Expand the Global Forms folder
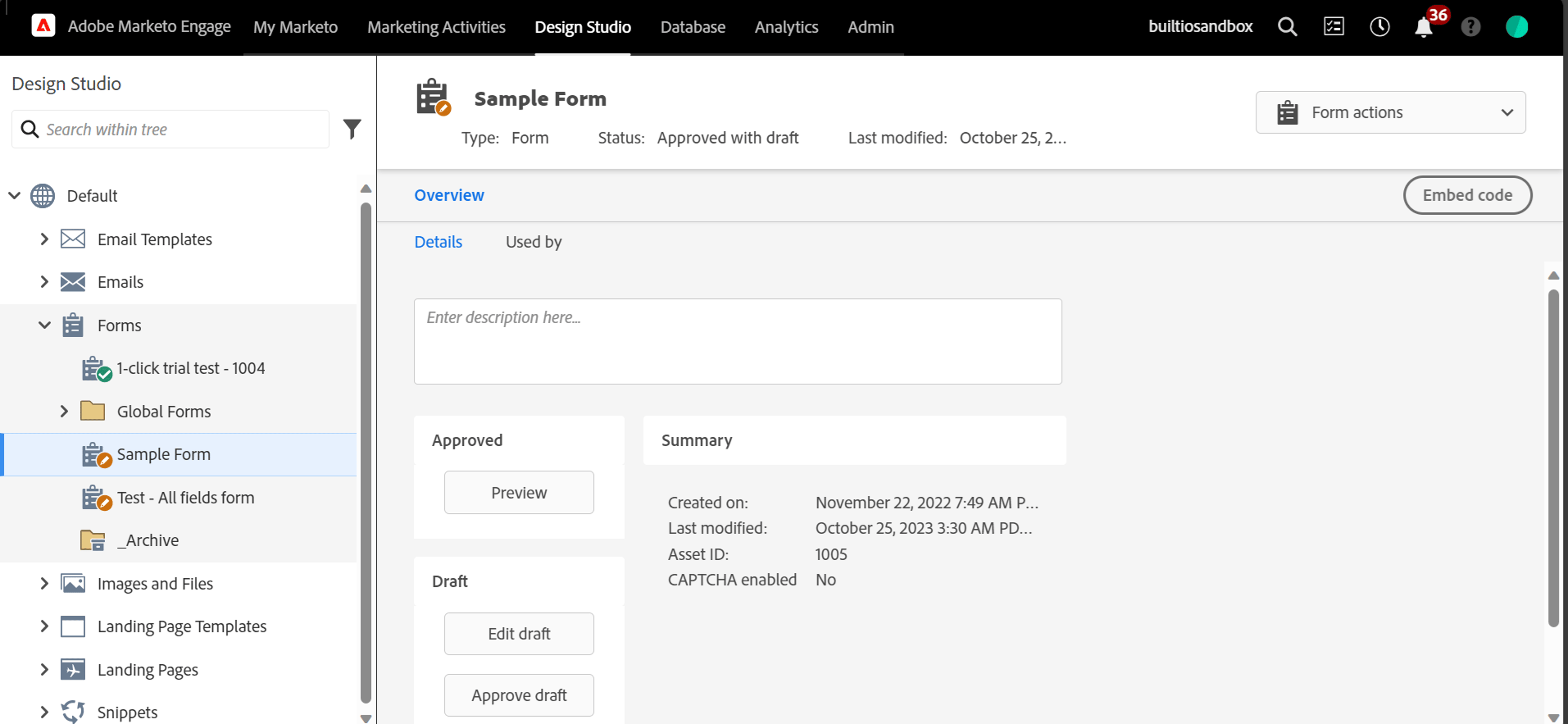This screenshot has width=1568, height=724. pyautogui.click(x=64, y=411)
